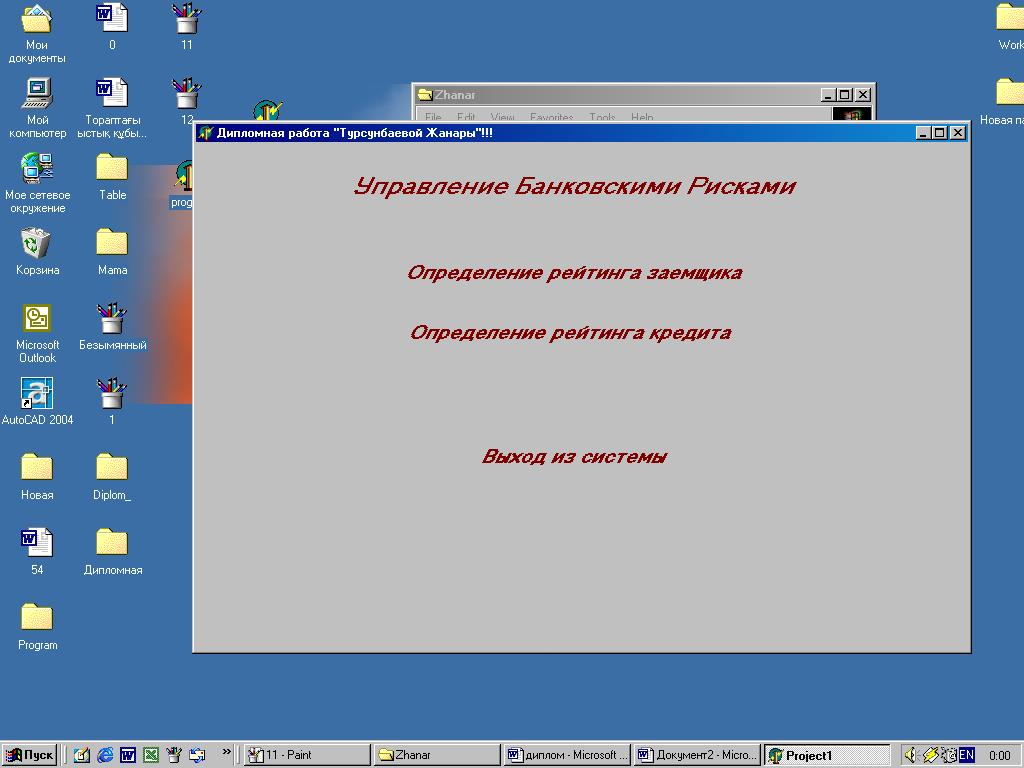Open the Мои документы folder icon

pos(37,19)
